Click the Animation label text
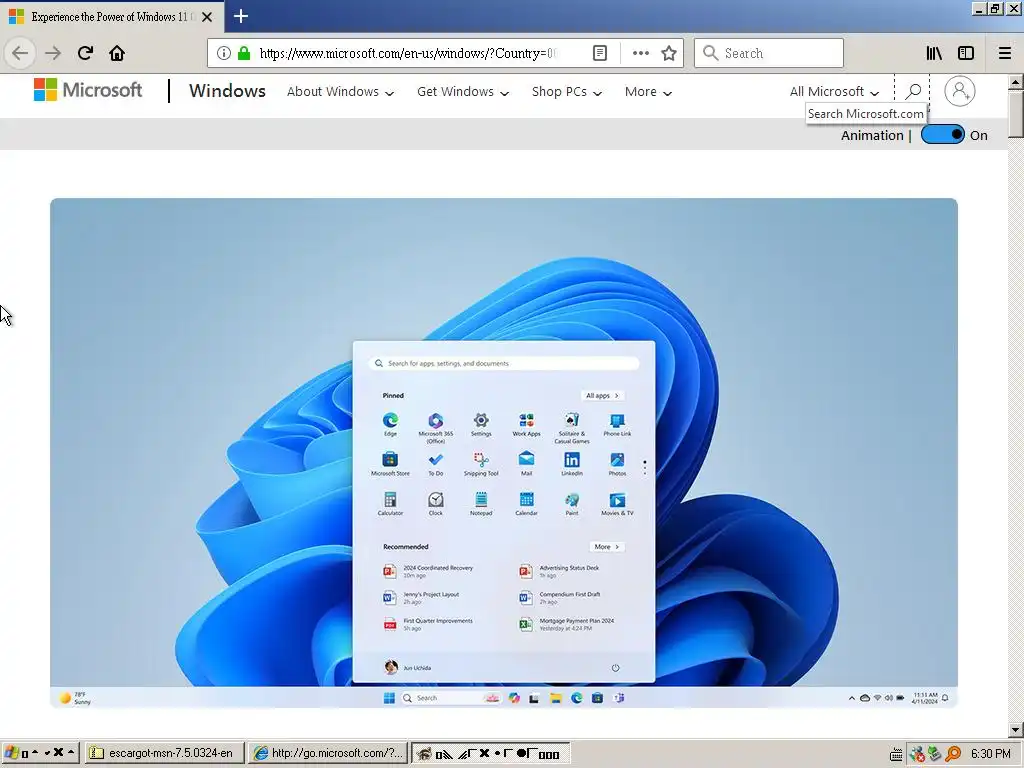 (x=872, y=135)
